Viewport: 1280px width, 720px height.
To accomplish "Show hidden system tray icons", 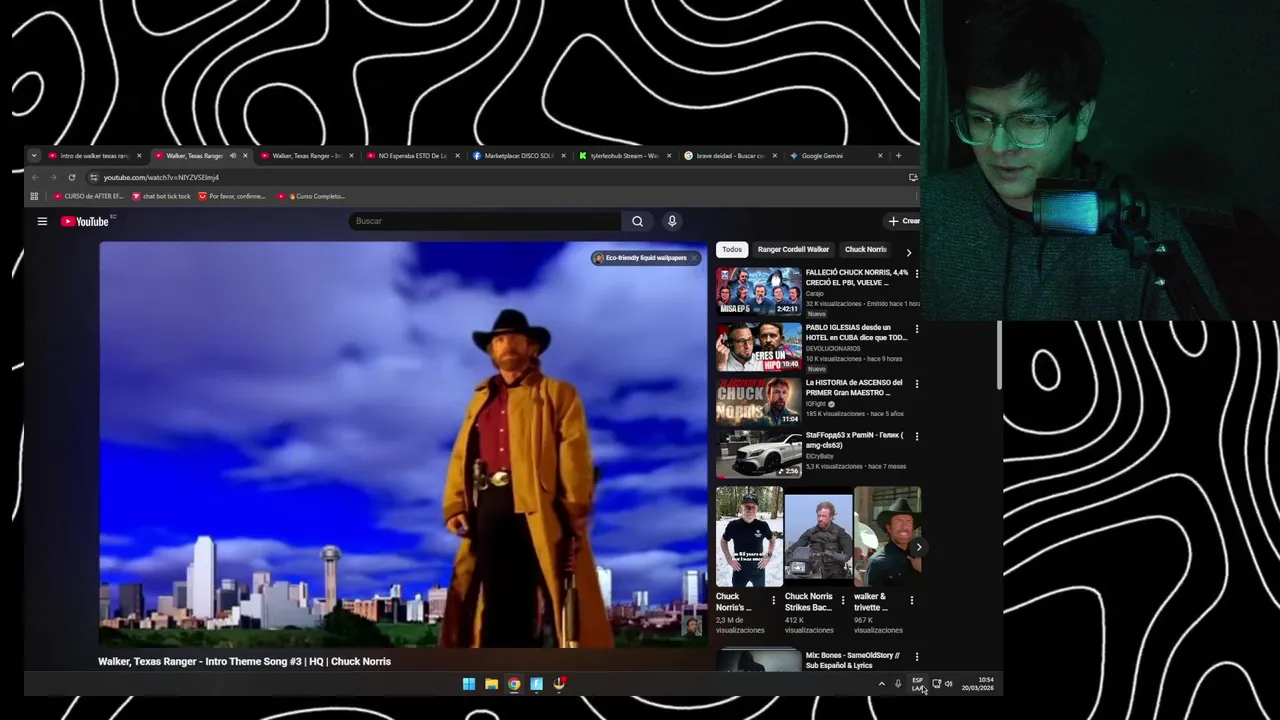I will click(x=881, y=684).
